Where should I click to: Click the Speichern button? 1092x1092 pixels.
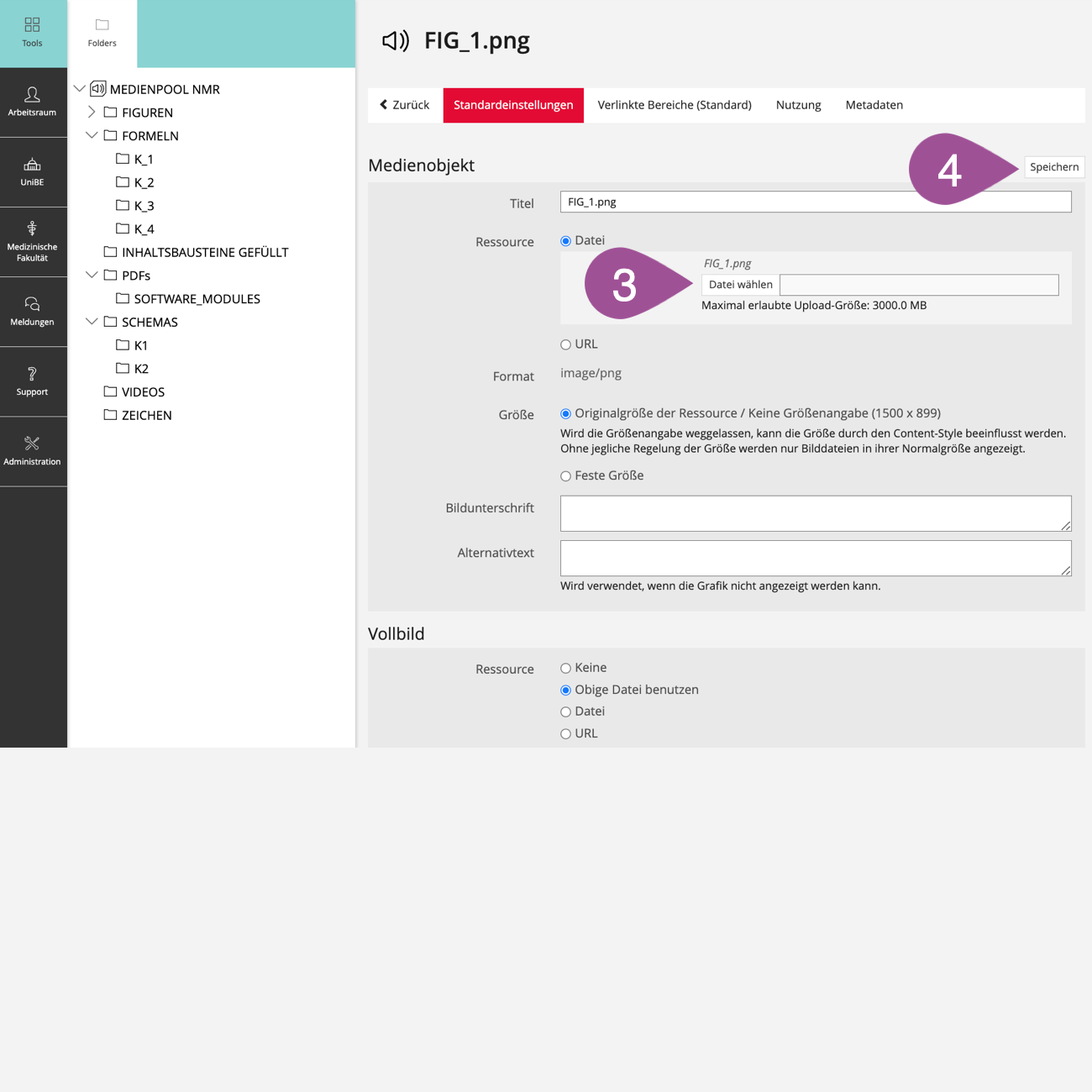click(1053, 167)
